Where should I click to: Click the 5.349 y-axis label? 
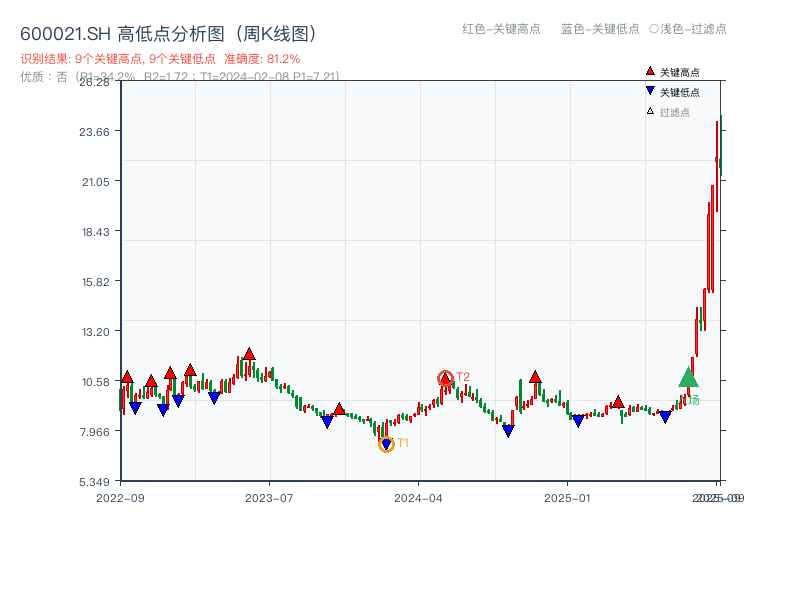pos(94,482)
